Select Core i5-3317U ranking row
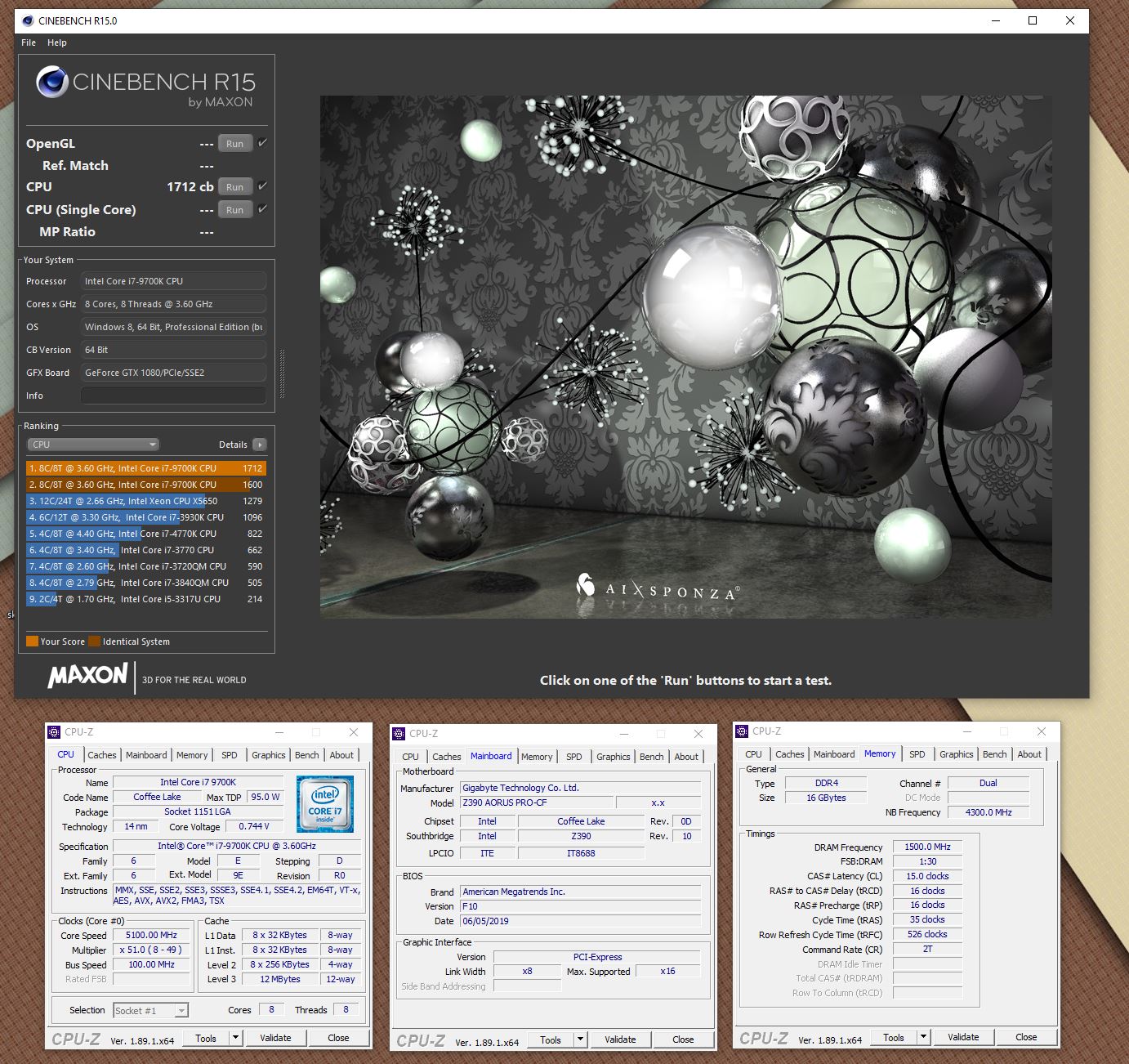Image resolution: width=1129 pixels, height=1064 pixels. pos(146,599)
